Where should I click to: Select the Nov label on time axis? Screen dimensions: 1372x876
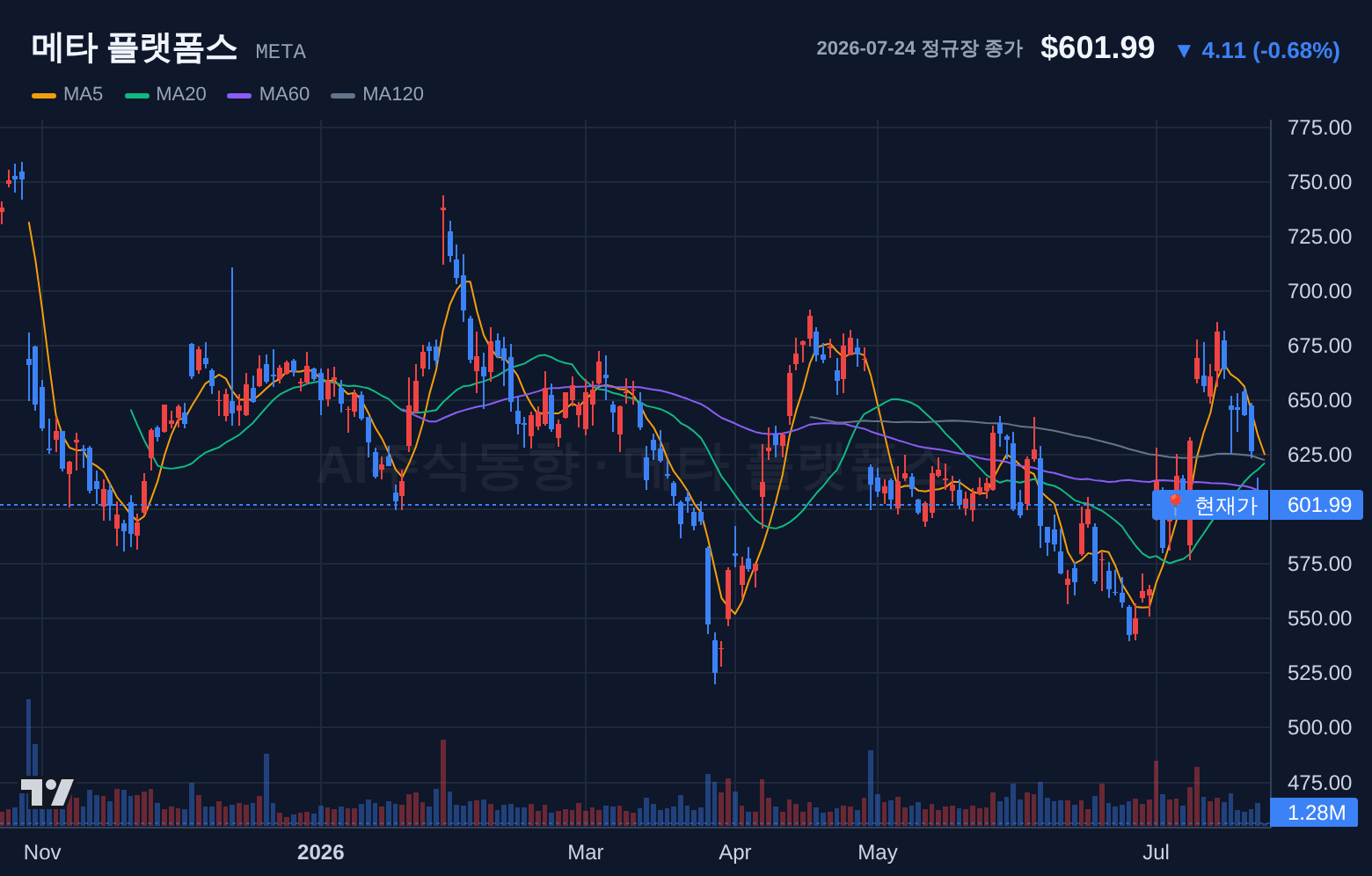pos(42,852)
